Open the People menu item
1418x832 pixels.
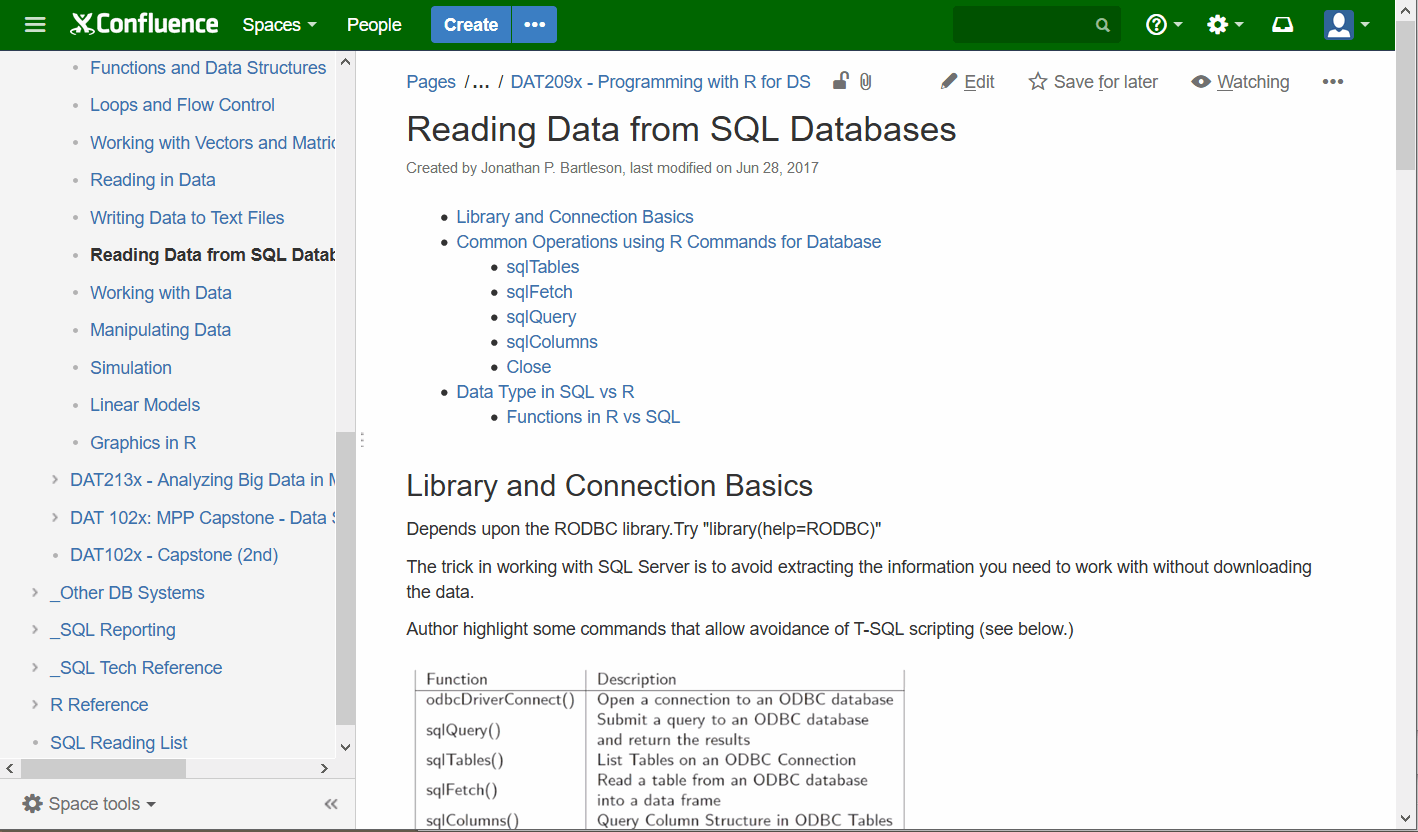[374, 25]
